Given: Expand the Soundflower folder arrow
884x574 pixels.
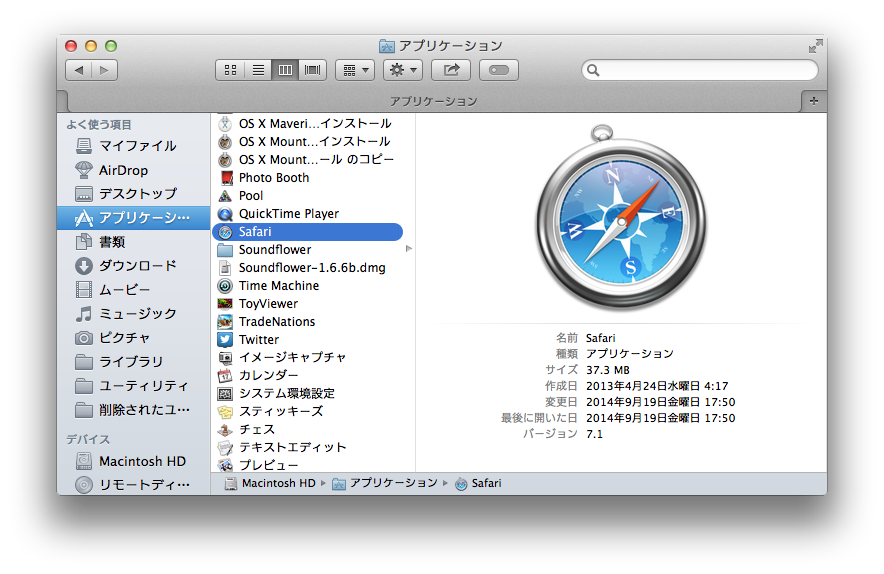Looking at the screenshot, I should pyautogui.click(x=408, y=249).
